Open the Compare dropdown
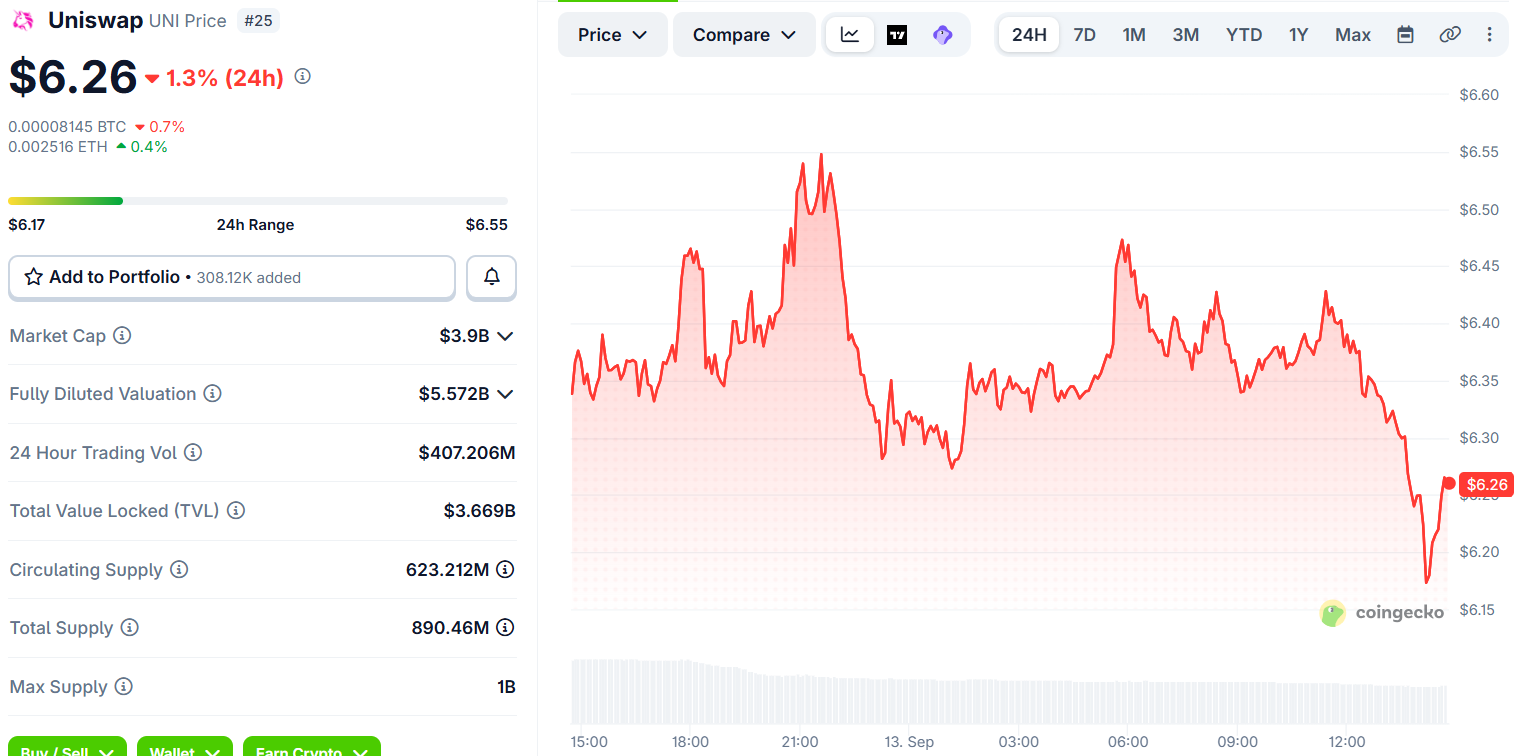1517x756 pixels. (x=744, y=35)
